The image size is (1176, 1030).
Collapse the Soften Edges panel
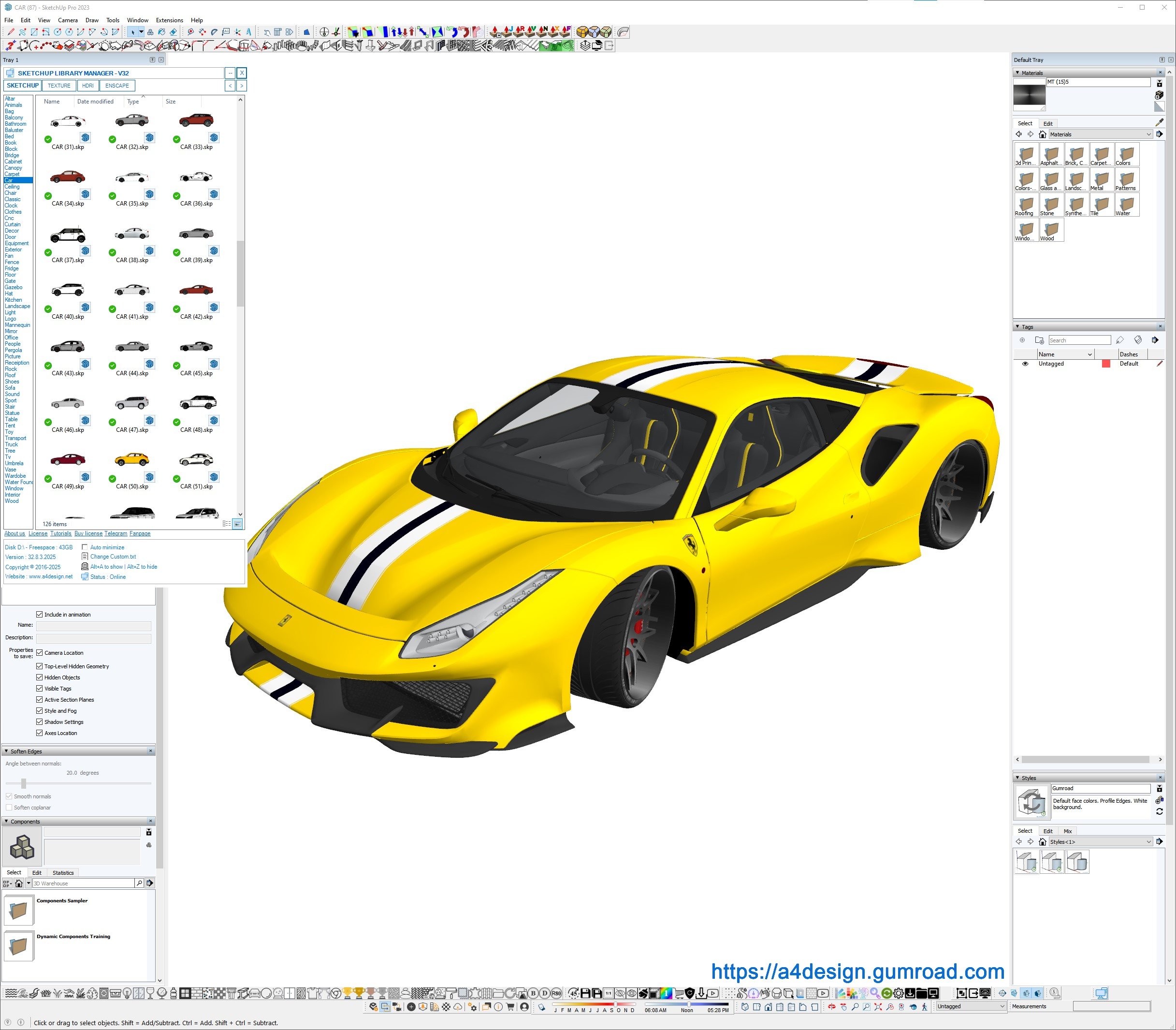(6, 751)
